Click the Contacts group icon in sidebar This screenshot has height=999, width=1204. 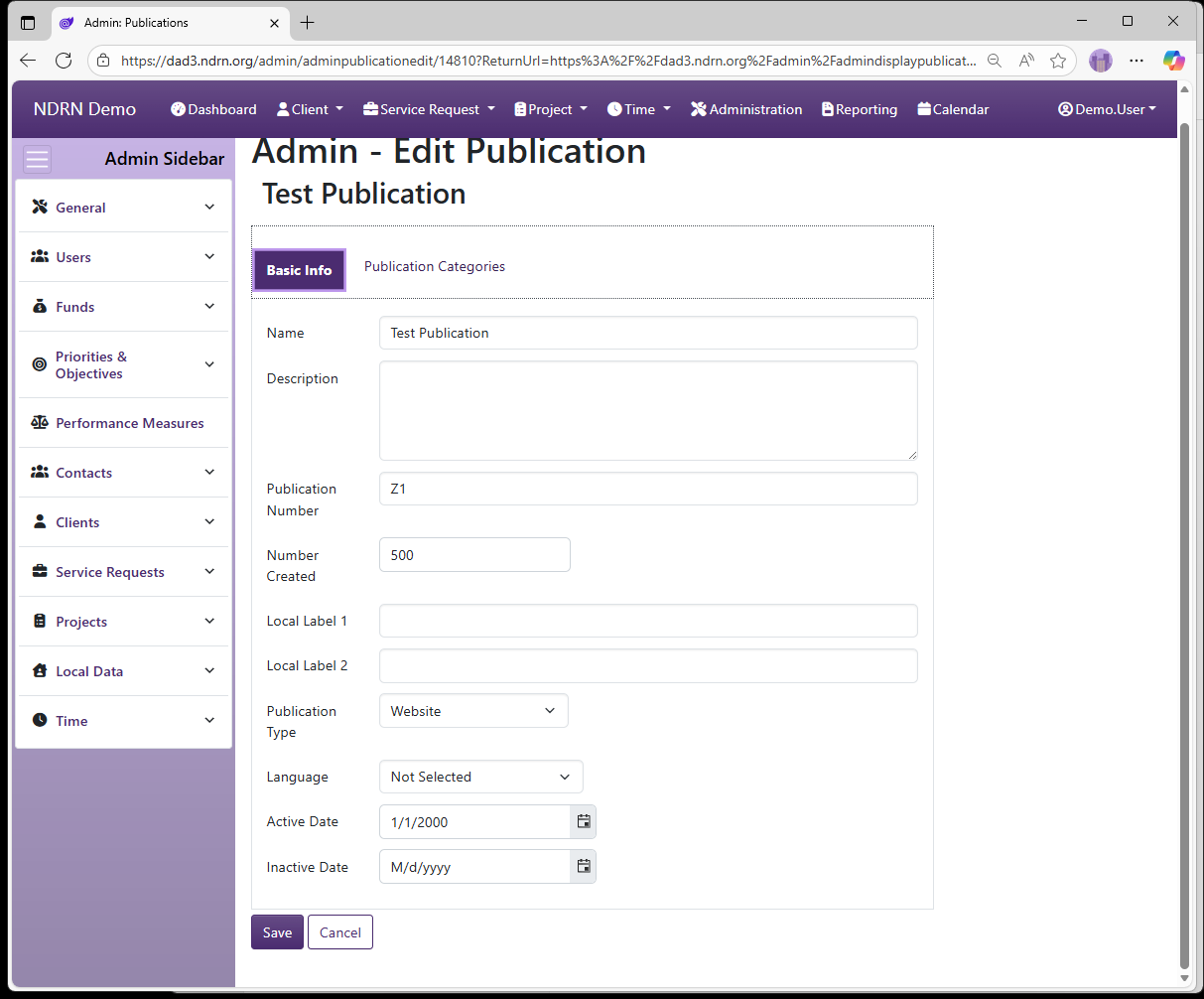[40, 473]
